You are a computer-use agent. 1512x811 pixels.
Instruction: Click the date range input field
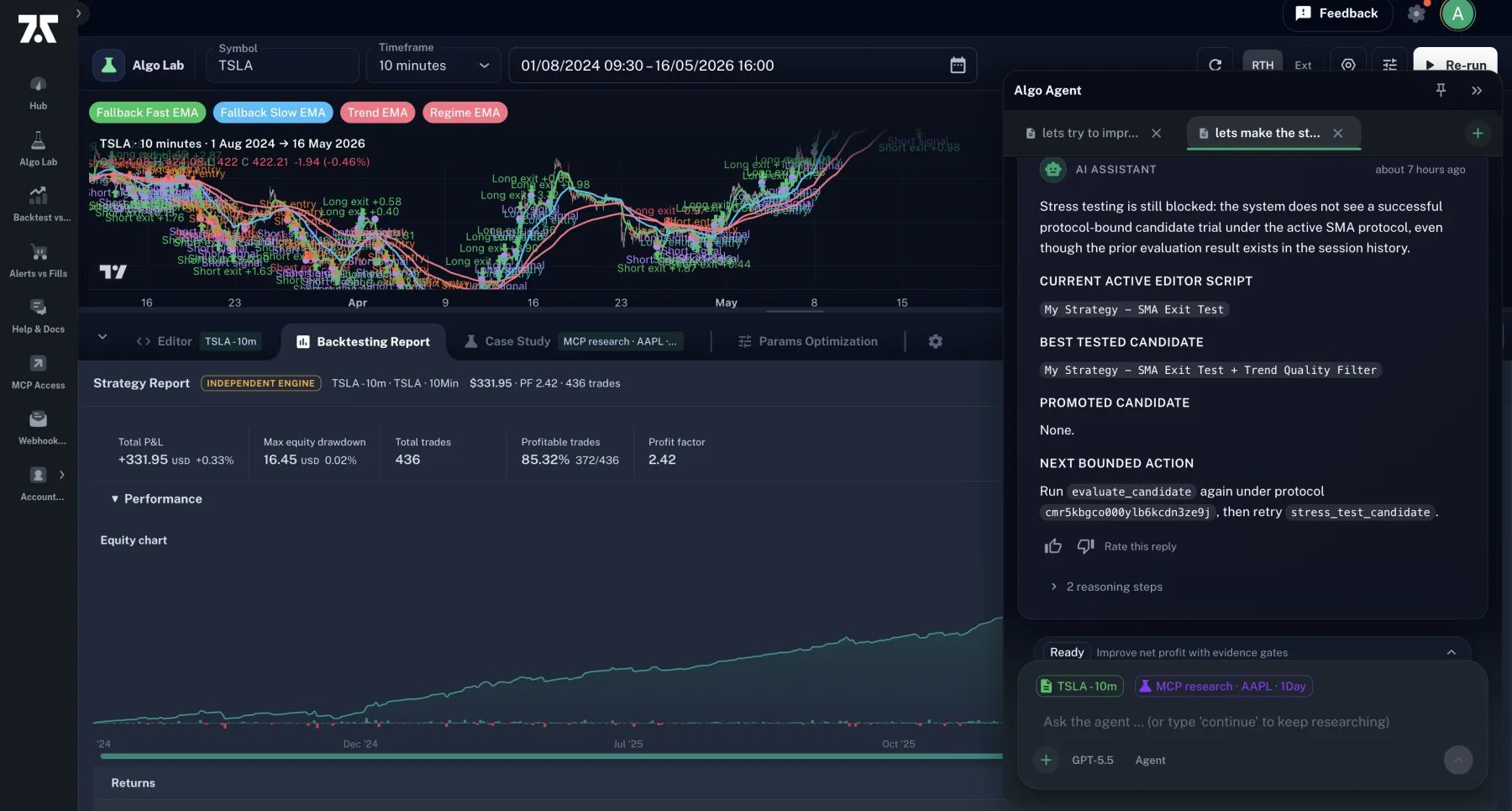(743, 66)
